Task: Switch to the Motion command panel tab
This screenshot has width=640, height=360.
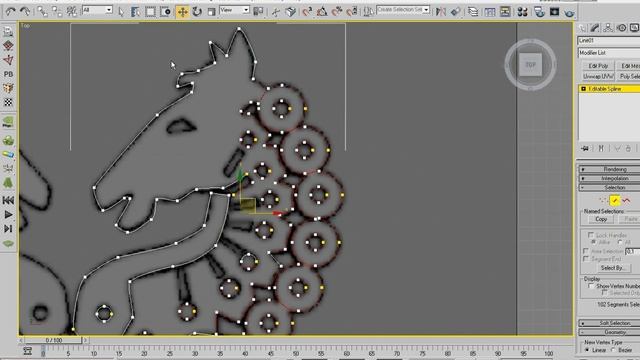Action: point(621,28)
